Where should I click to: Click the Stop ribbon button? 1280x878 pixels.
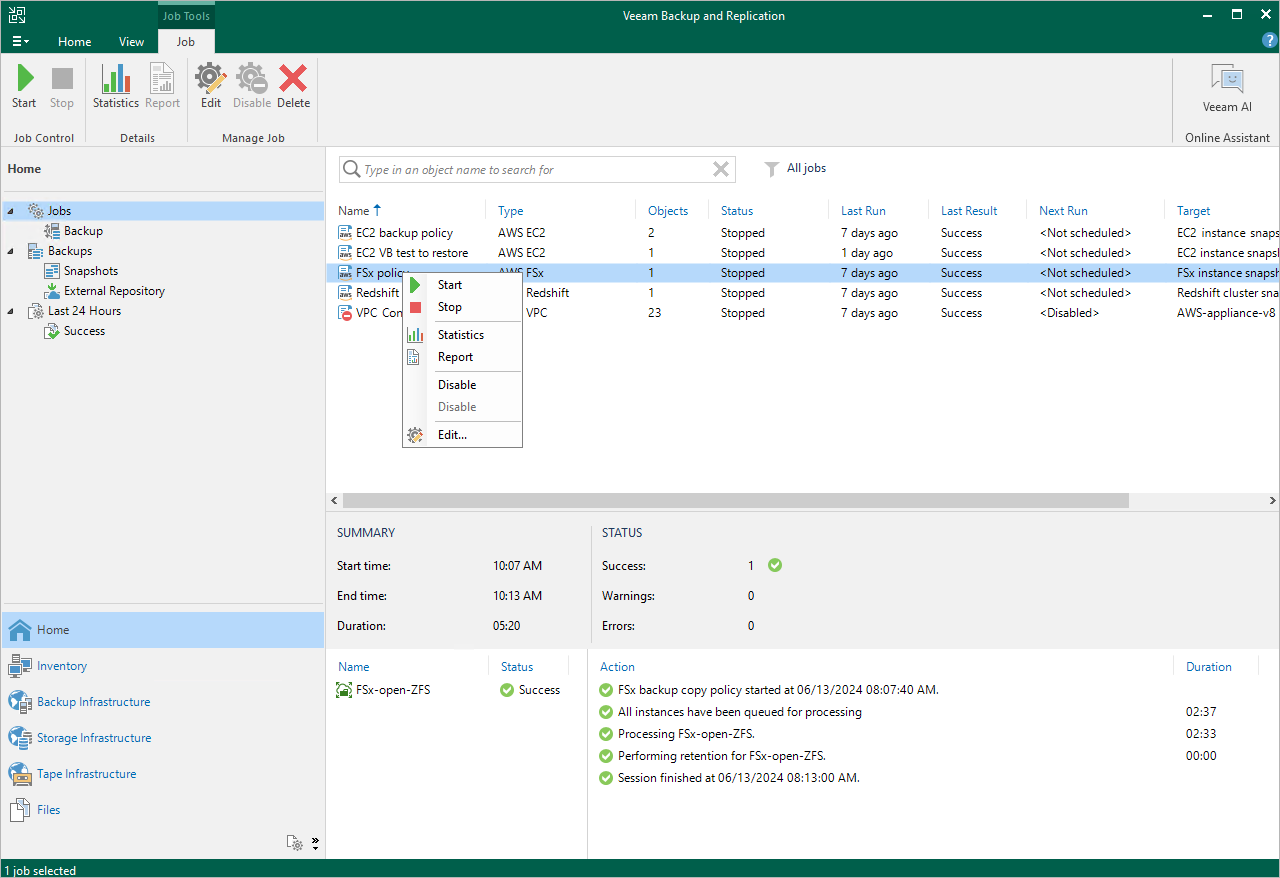pos(62,87)
